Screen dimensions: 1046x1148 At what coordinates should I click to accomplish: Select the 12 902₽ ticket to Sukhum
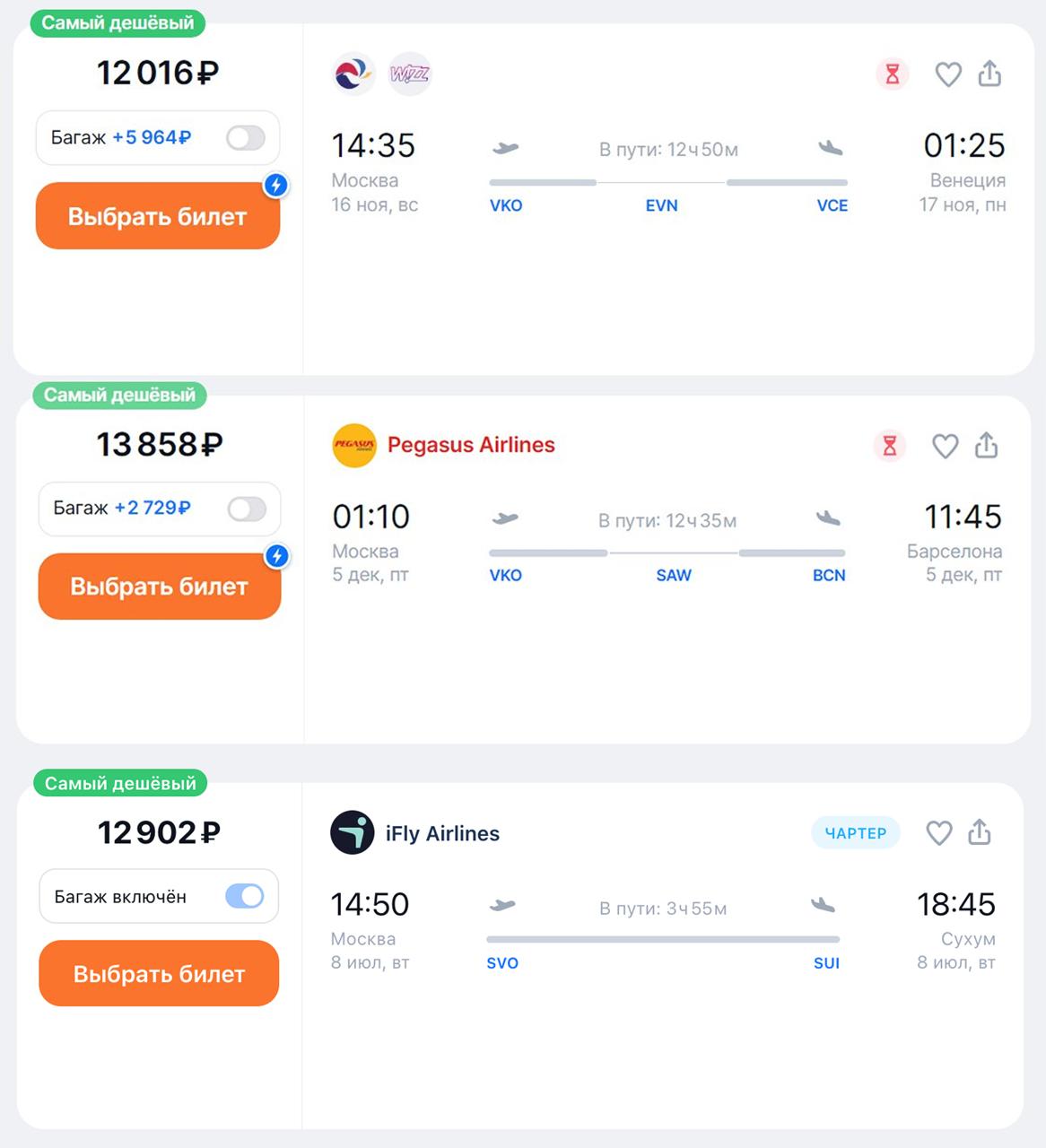click(159, 974)
